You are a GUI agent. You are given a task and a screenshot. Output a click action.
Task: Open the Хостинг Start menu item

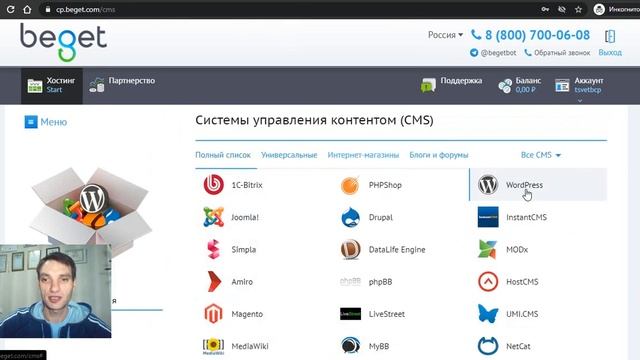tap(52, 85)
